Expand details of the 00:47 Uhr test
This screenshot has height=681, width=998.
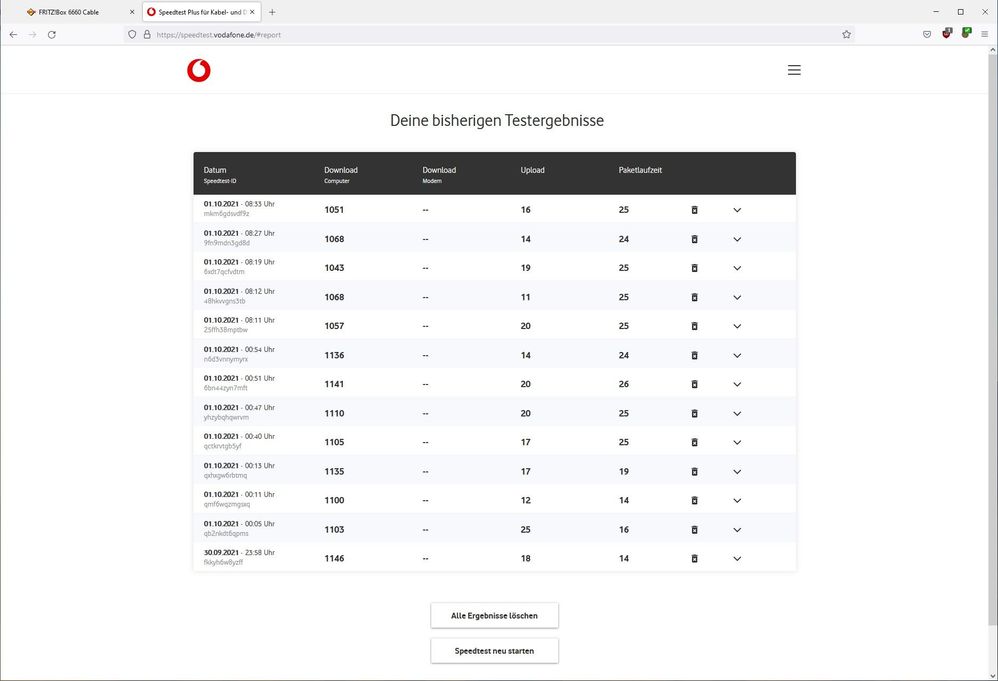click(x=737, y=413)
